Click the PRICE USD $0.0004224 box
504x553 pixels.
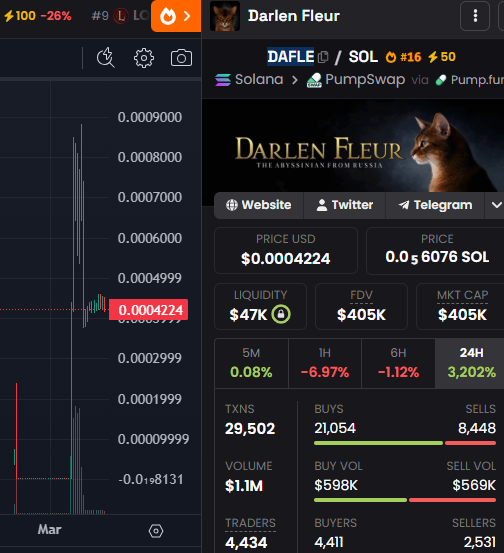point(286,250)
